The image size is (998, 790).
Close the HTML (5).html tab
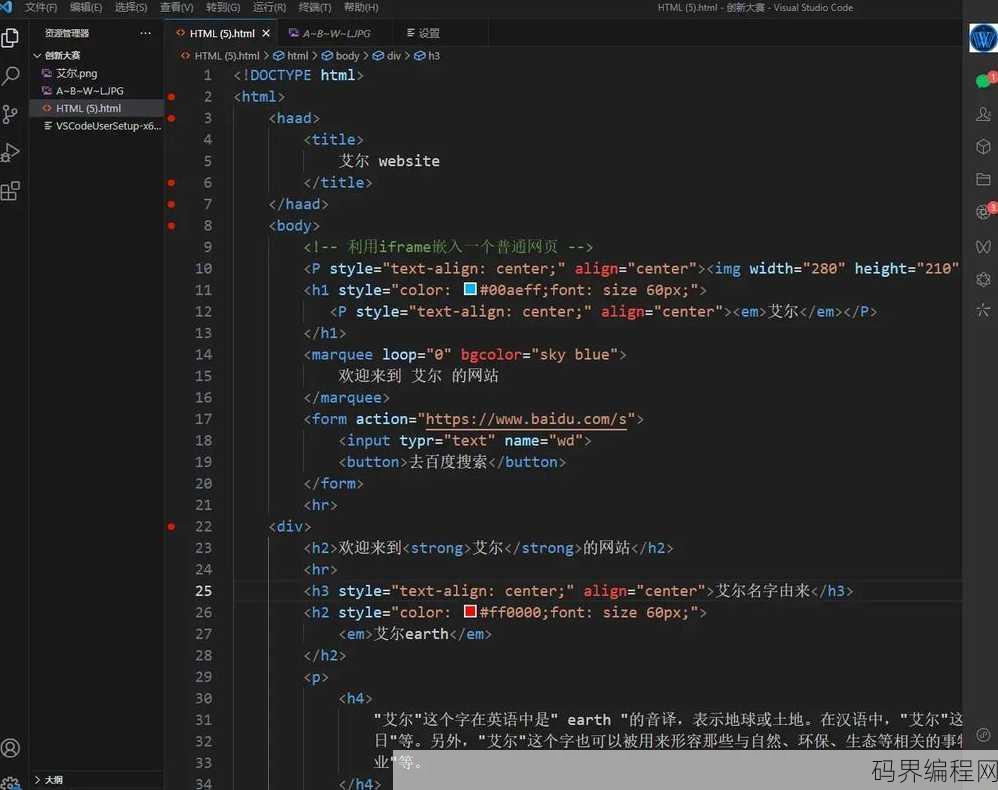click(x=266, y=33)
